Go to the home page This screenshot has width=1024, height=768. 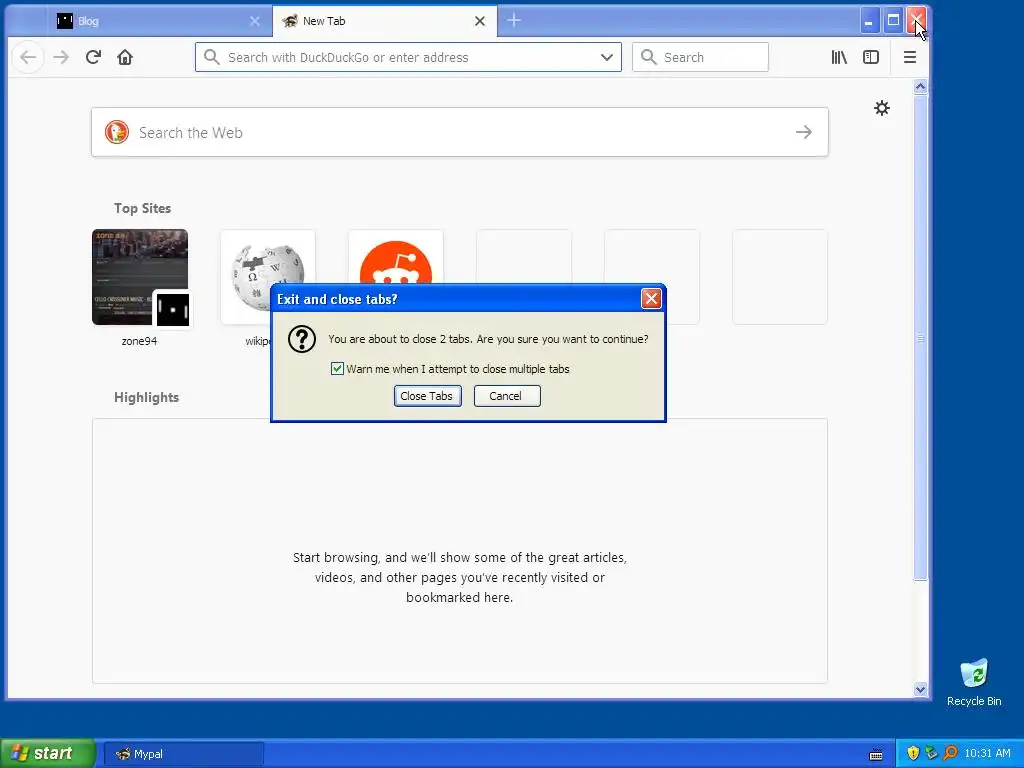point(125,57)
